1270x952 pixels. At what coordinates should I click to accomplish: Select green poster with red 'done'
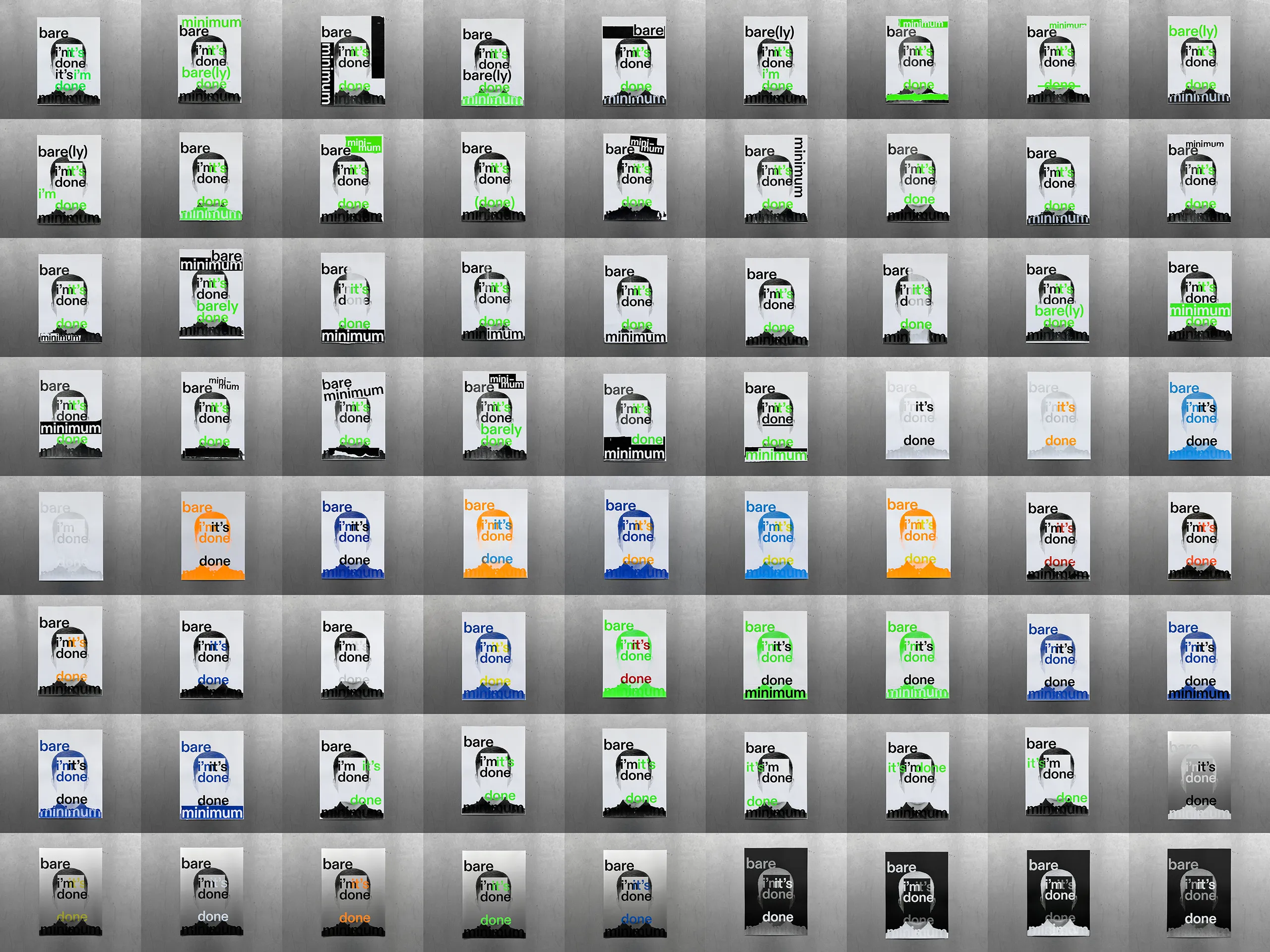click(x=634, y=654)
